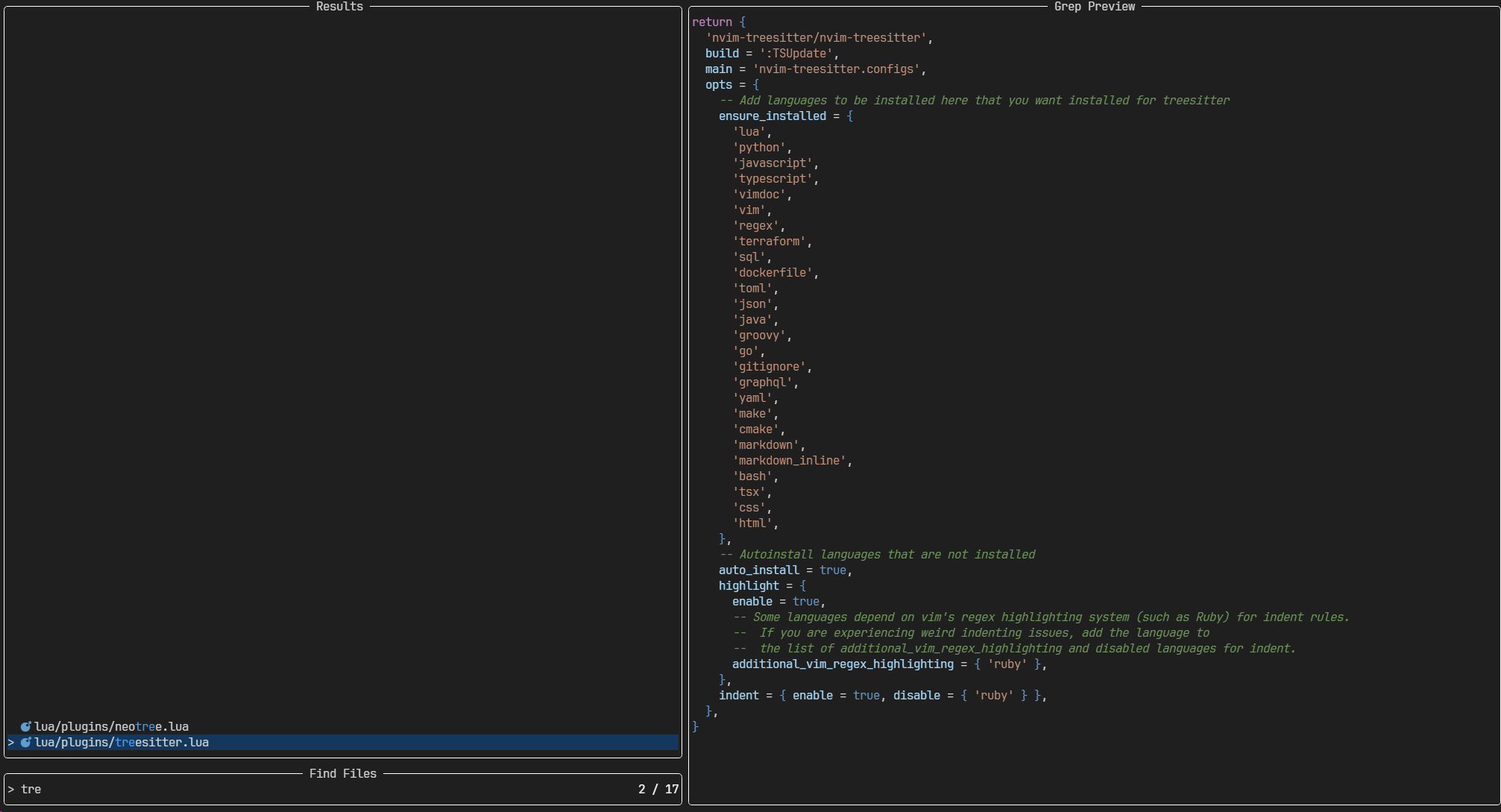Click the 'true' value of auto_install
The image size is (1501, 812).
[832, 570]
